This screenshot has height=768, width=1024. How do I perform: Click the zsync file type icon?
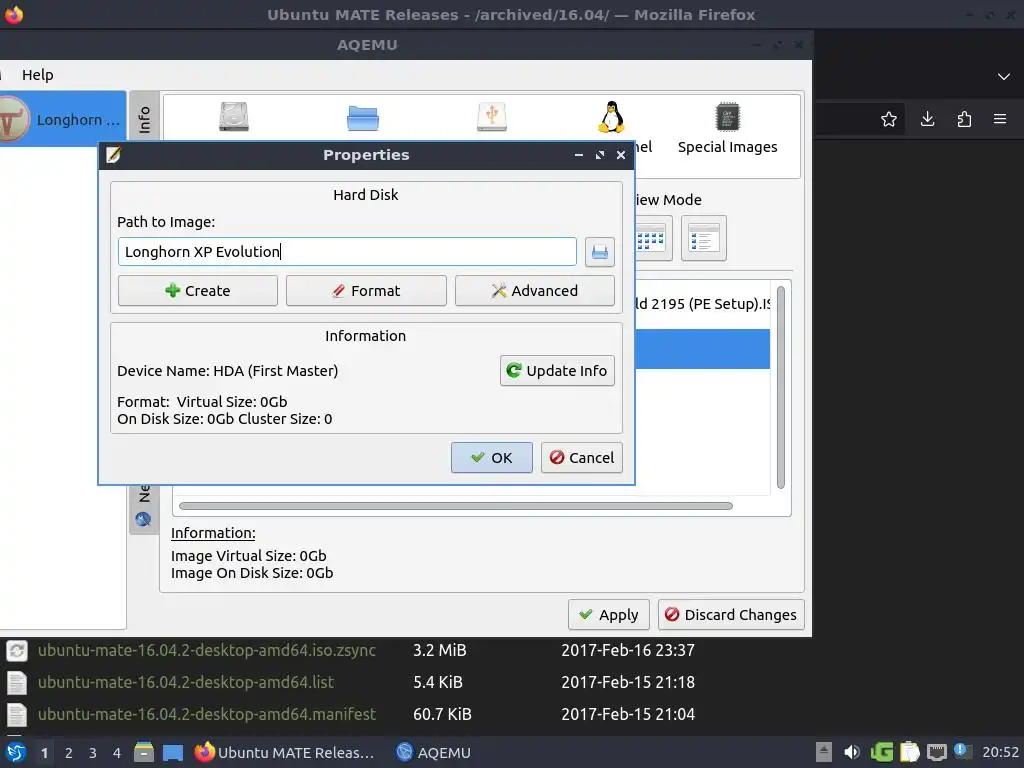(x=16, y=650)
